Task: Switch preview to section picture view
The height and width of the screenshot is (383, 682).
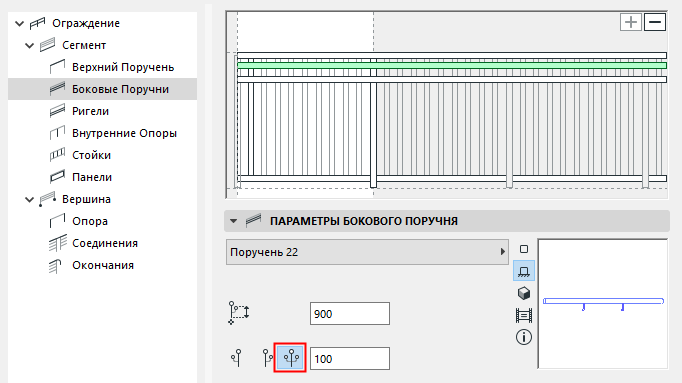Action: (524, 316)
